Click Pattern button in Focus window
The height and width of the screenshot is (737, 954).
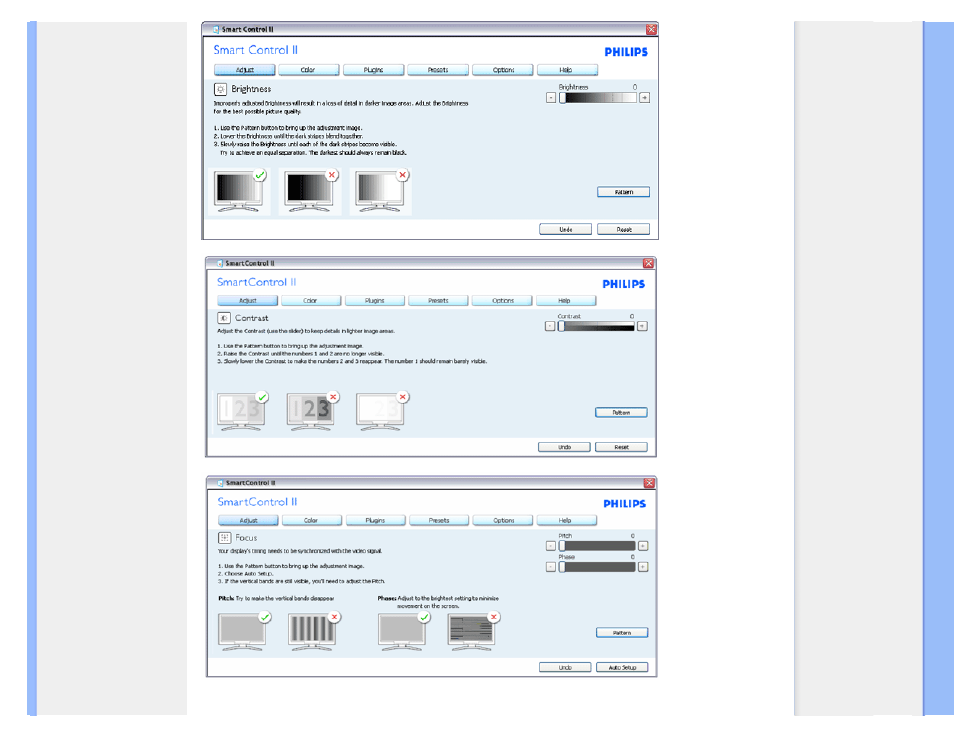622,633
